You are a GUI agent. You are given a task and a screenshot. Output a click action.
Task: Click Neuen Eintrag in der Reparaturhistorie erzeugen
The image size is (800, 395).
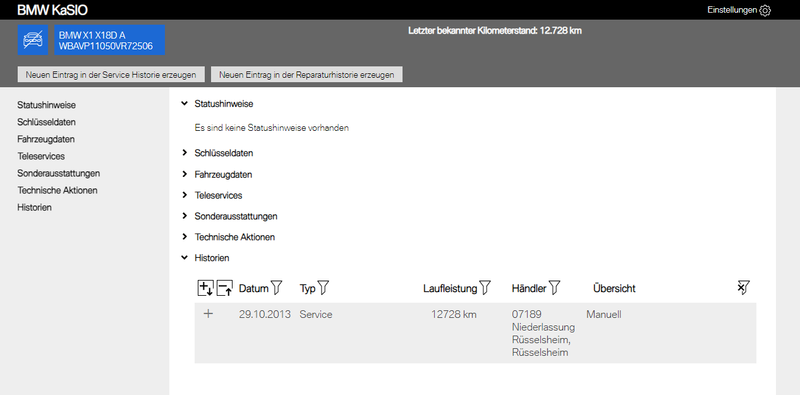click(307, 75)
